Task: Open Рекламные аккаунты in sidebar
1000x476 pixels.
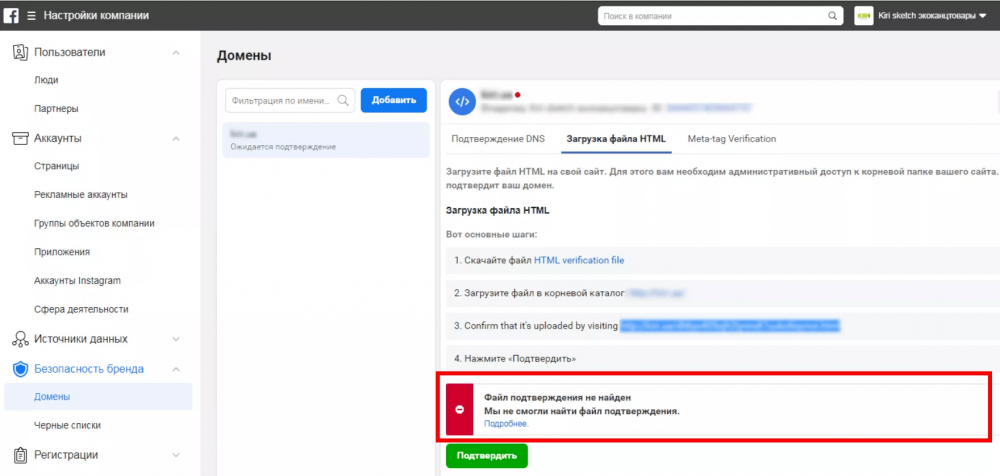Action: point(80,195)
